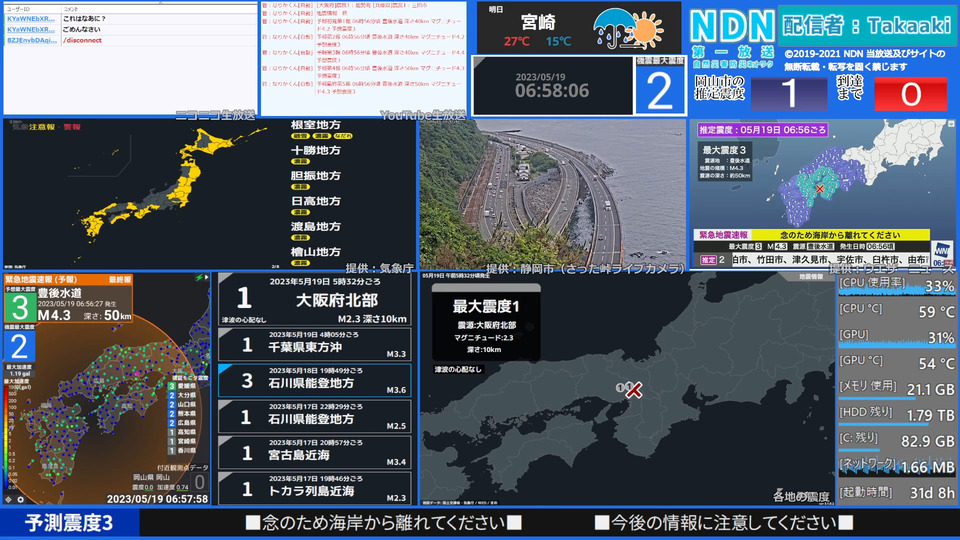Select the 千葉県東方沖 M3.3 earthquake entry
This screenshot has height=540, width=960.
point(315,344)
